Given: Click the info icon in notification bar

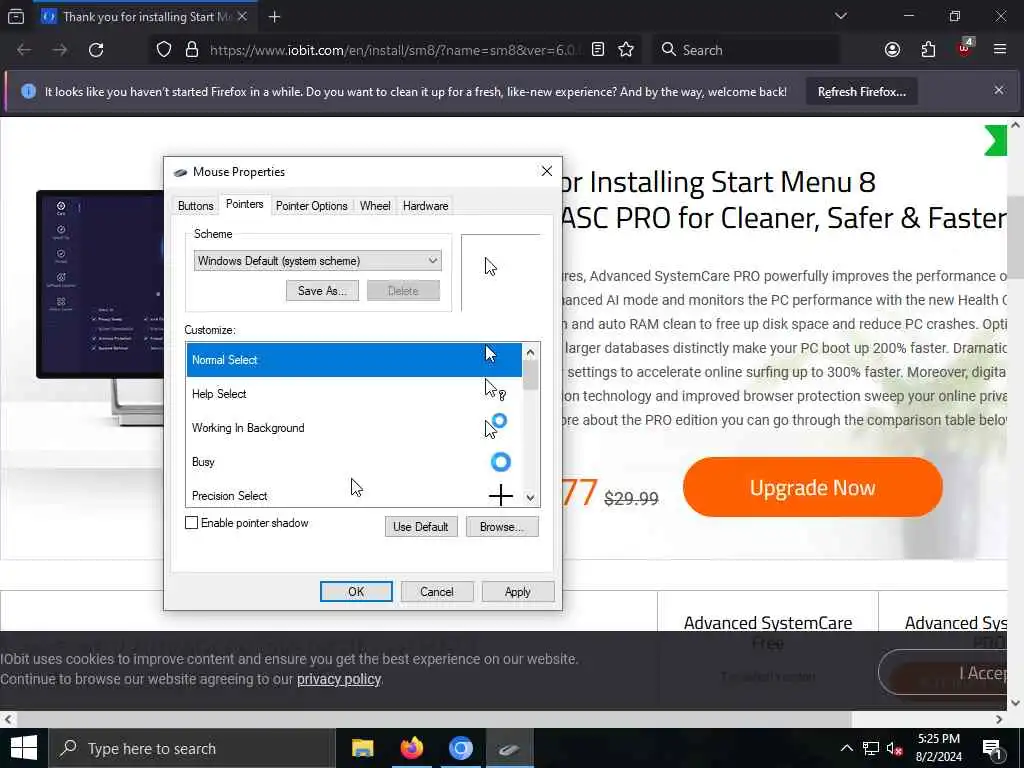Looking at the screenshot, I should pos(28,91).
